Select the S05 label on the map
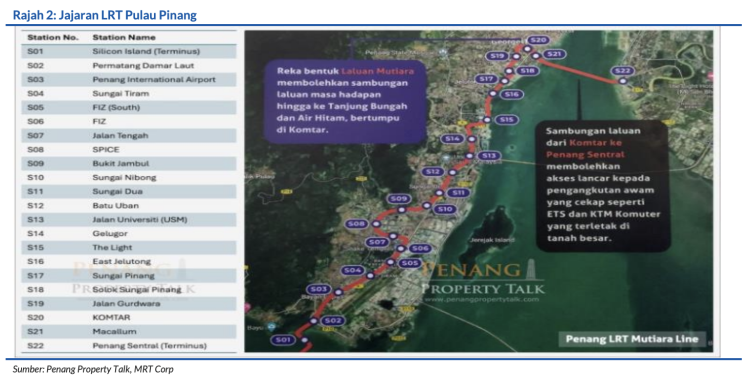 (x=410, y=263)
